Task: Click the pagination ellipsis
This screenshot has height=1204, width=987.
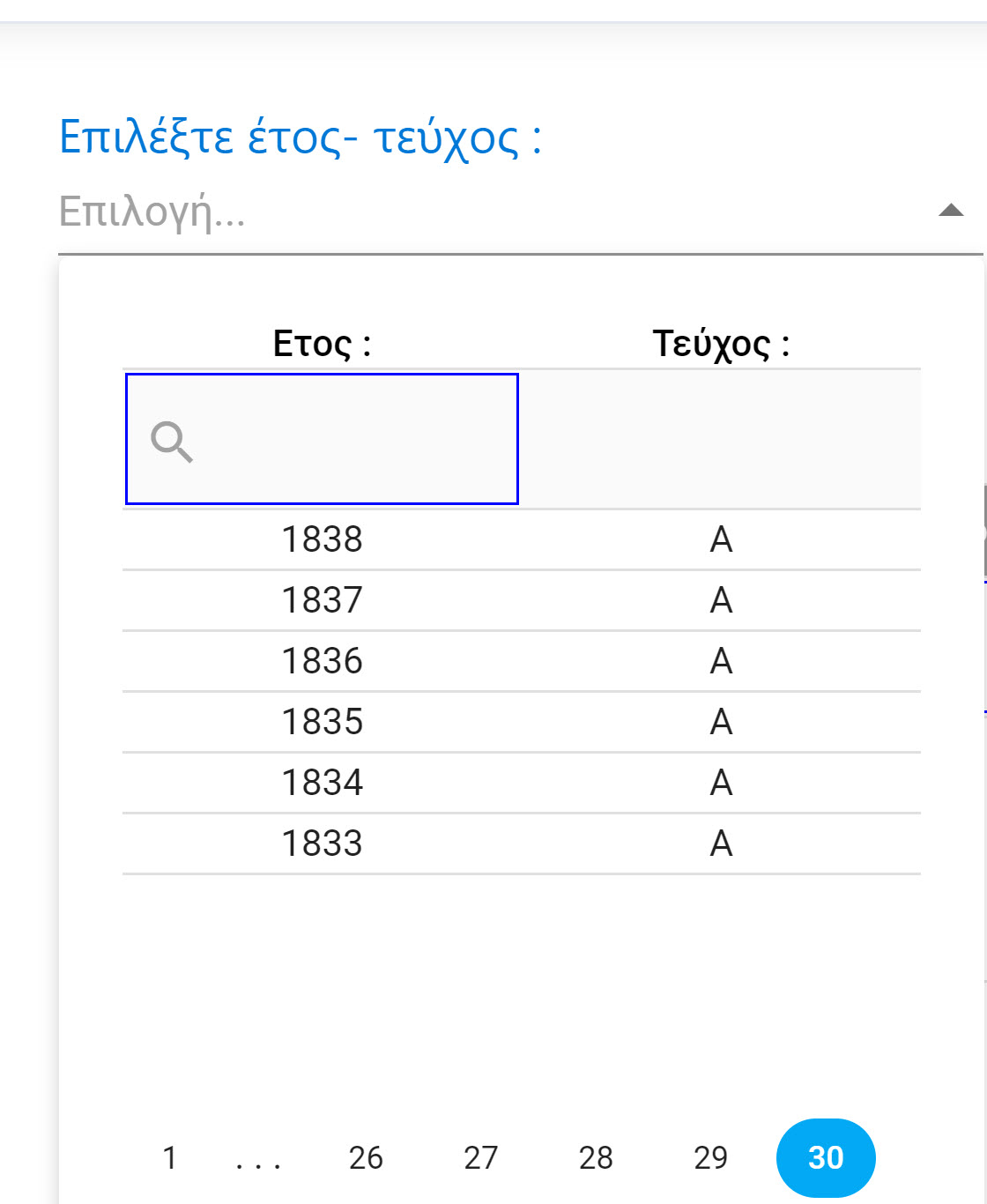Action: [x=258, y=1160]
